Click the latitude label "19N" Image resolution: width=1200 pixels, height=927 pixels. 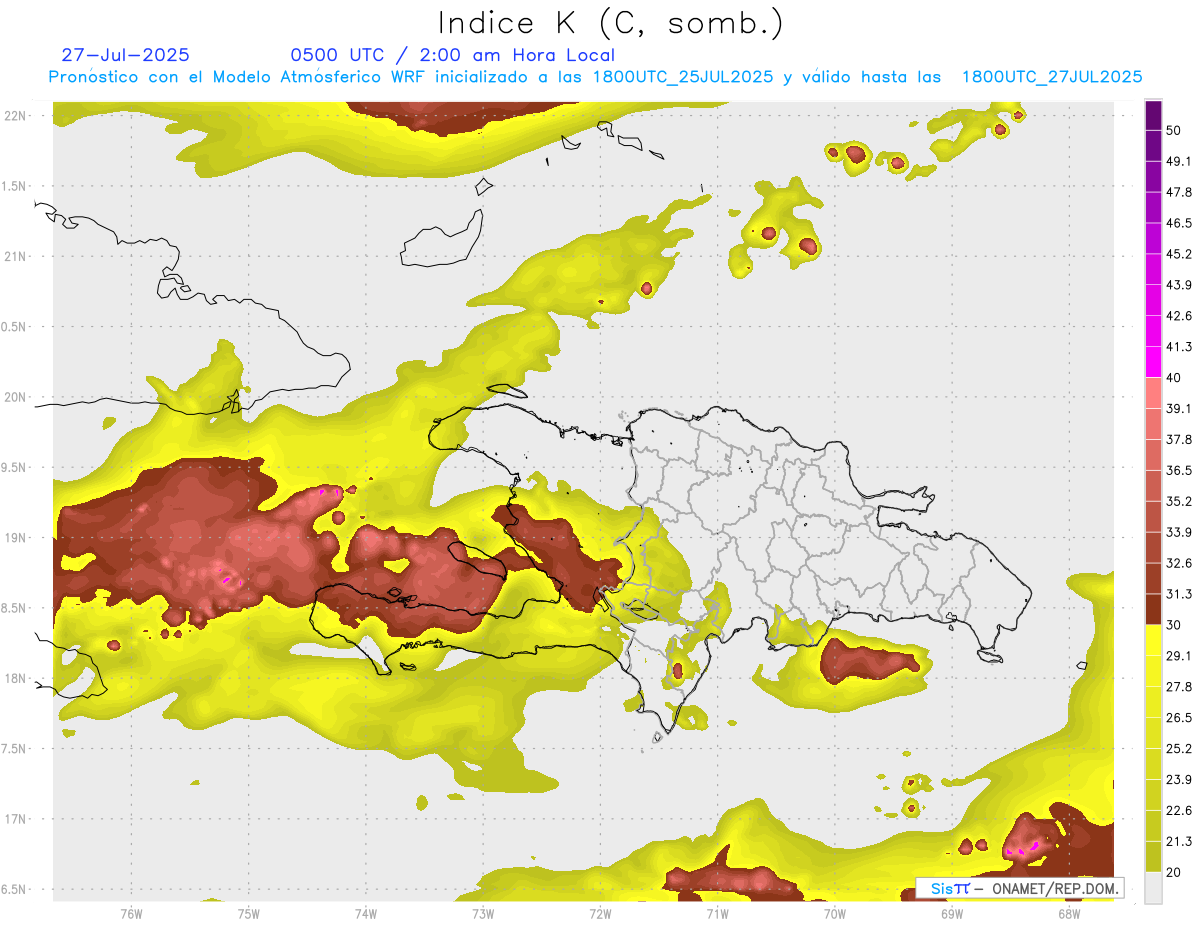pos(17,538)
